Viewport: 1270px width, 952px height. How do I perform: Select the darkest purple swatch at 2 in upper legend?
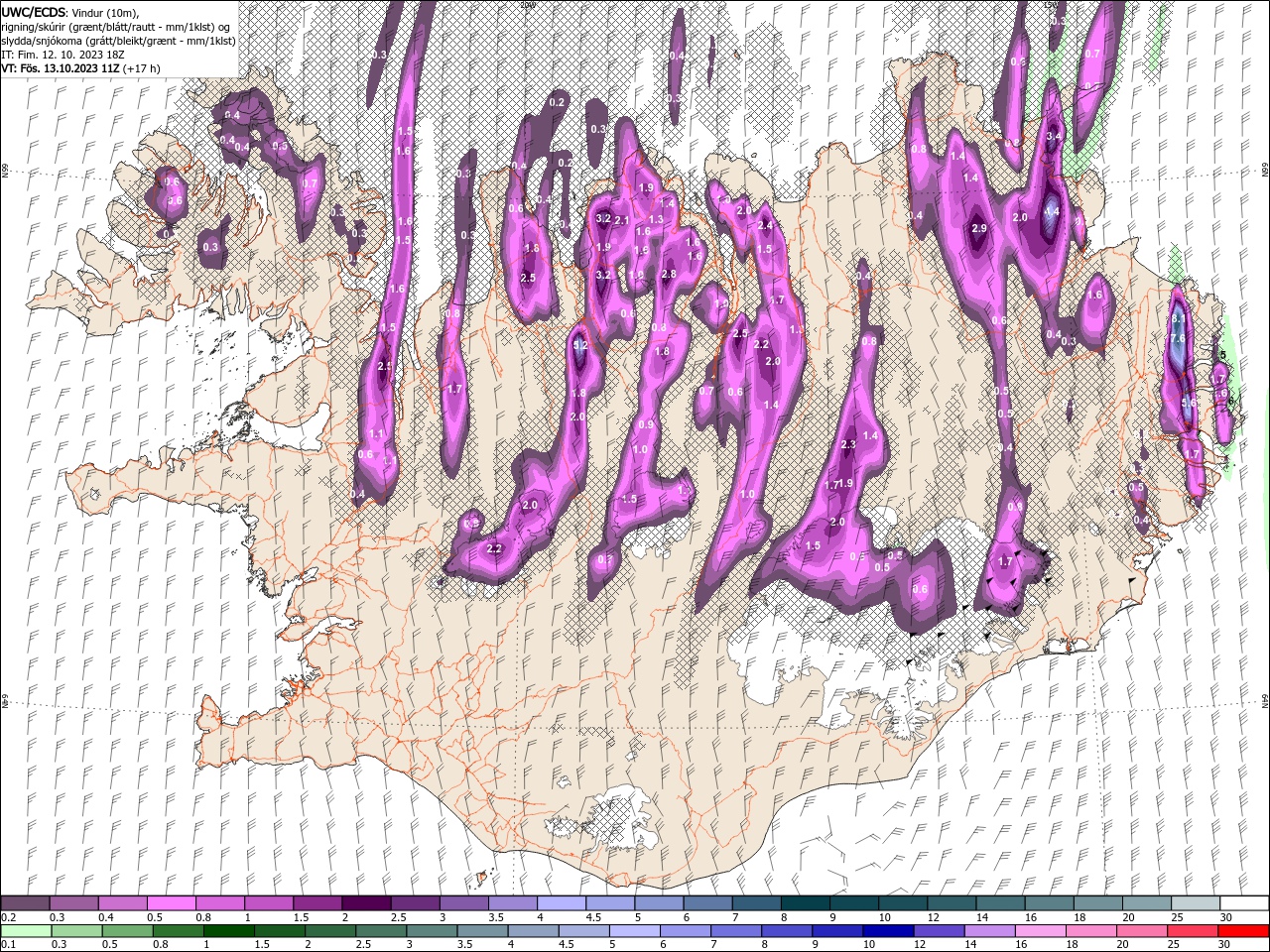[x=366, y=902]
